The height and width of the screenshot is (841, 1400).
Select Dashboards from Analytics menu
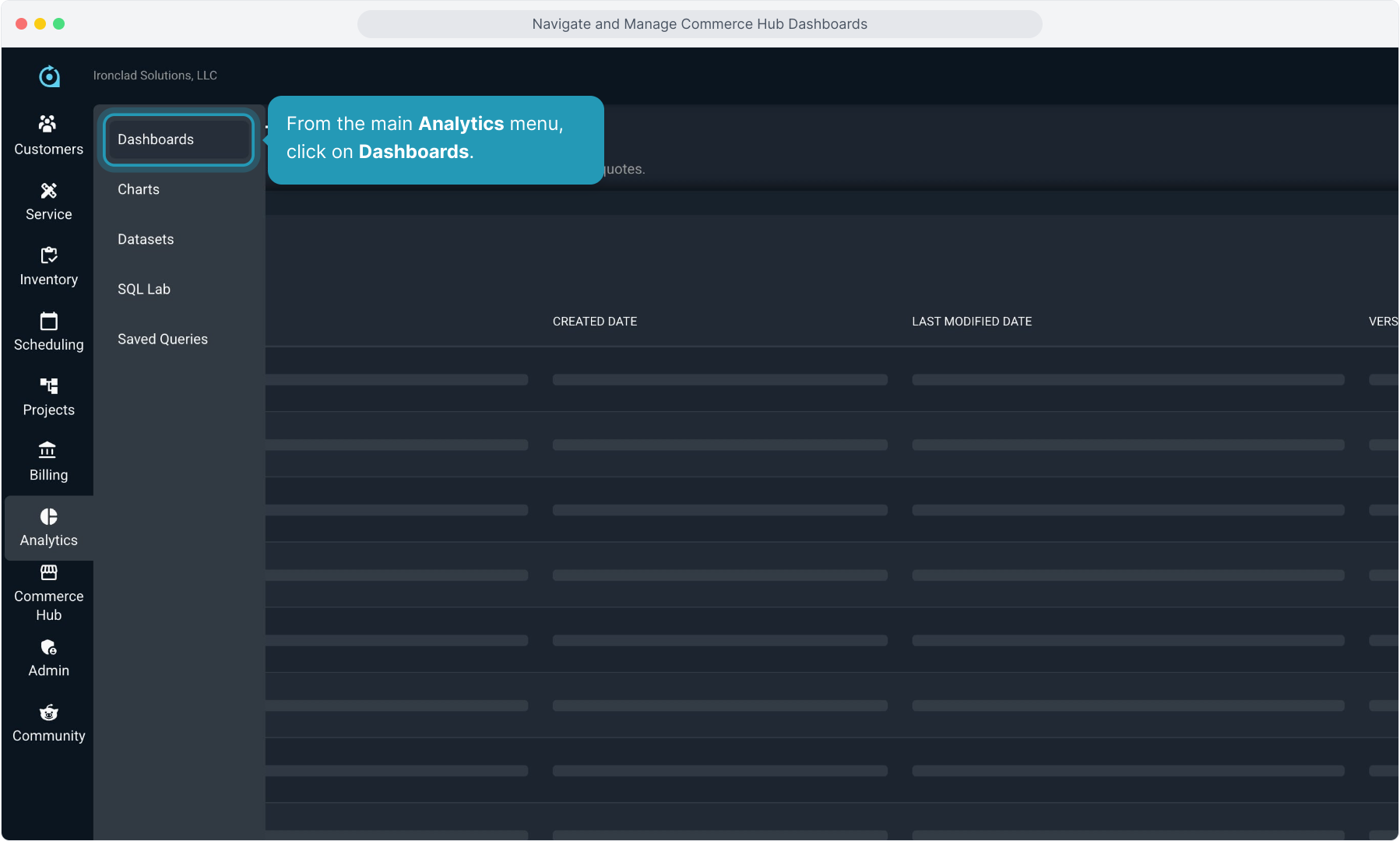click(156, 139)
